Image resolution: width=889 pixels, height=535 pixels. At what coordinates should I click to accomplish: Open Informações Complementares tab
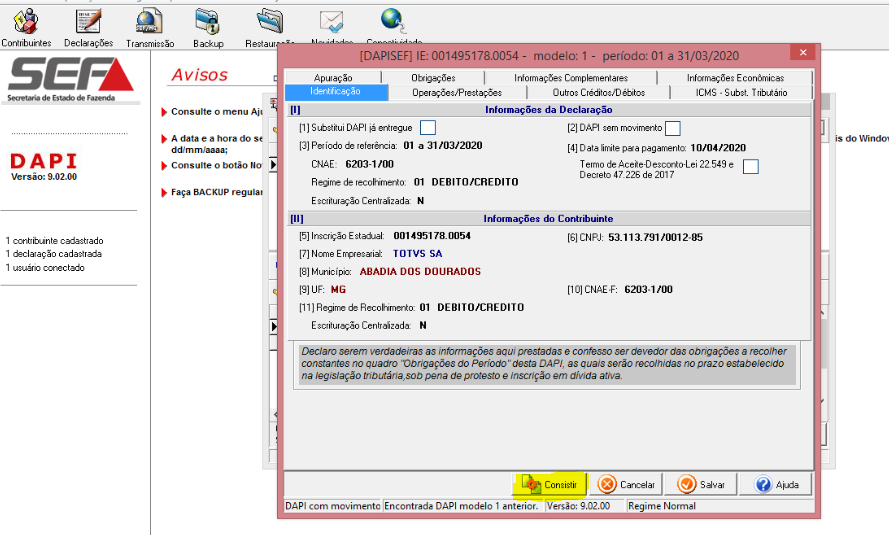(571, 78)
